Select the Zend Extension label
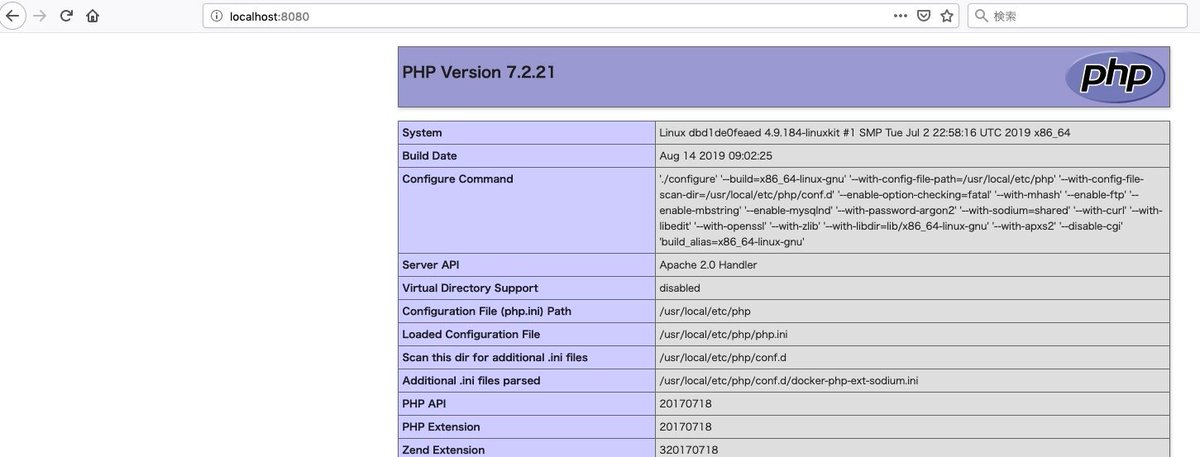This screenshot has width=1200, height=457. pos(443,449)
